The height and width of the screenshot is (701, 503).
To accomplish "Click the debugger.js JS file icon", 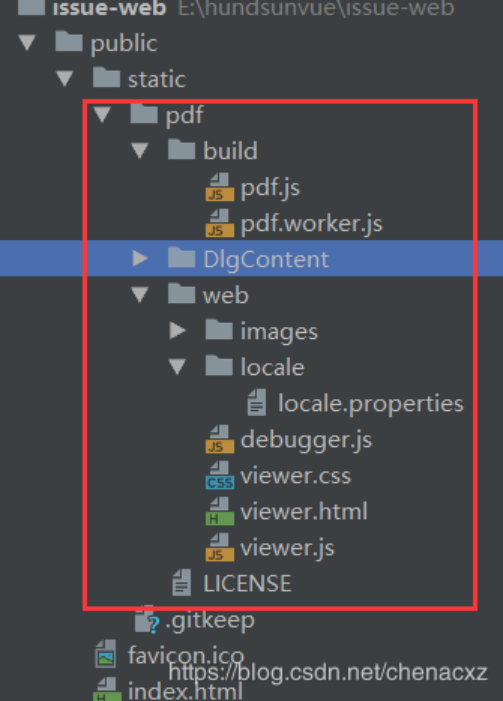I will pyautogui.click(x=220, y=439).
